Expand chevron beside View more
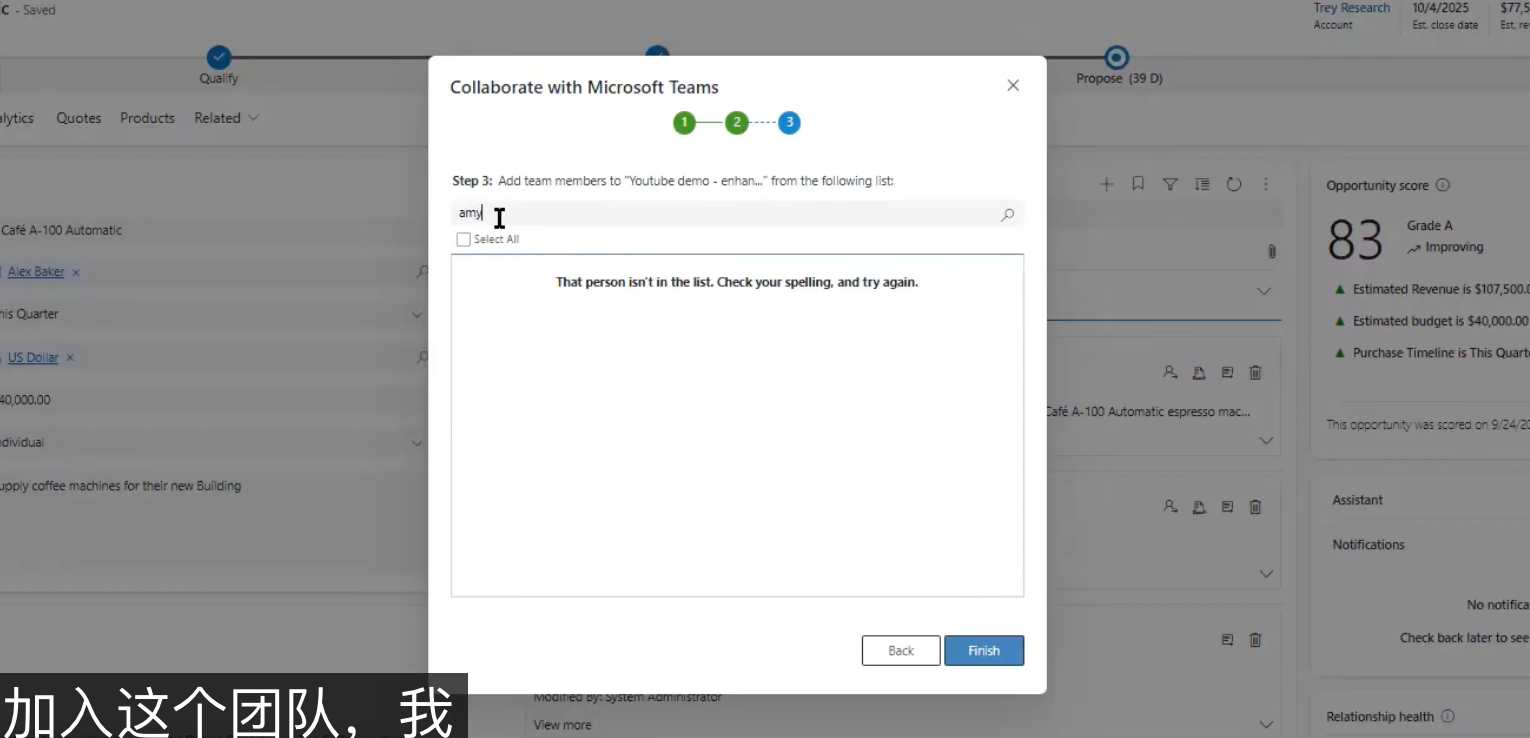This screenshot has height=738, width=1530. [1266, 725]
